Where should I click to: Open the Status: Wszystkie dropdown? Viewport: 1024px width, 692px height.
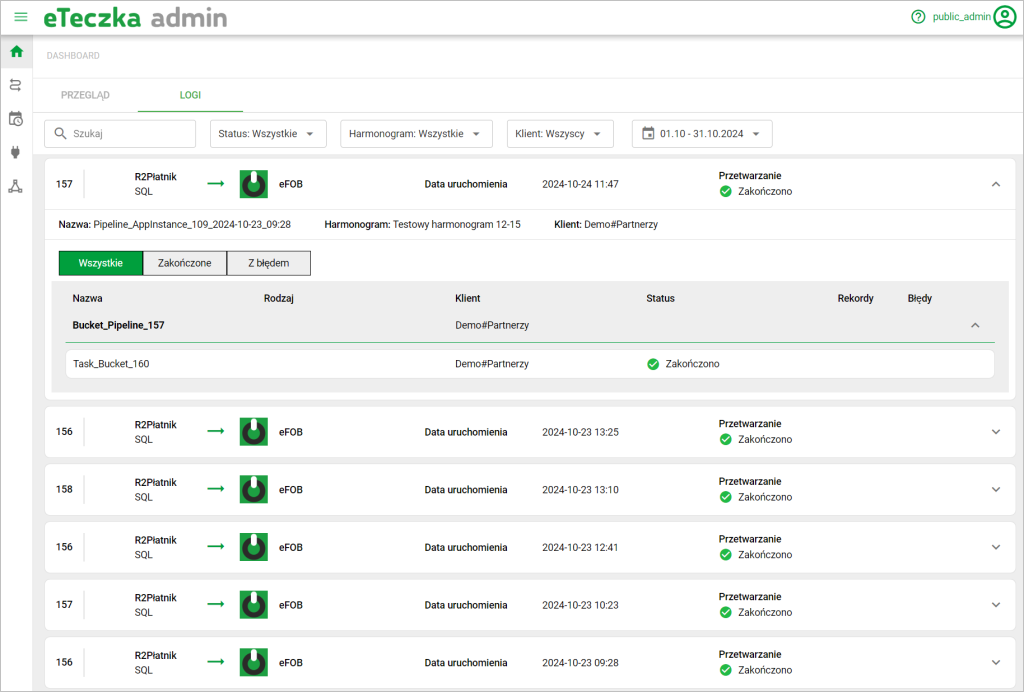[x=268, y=133]
